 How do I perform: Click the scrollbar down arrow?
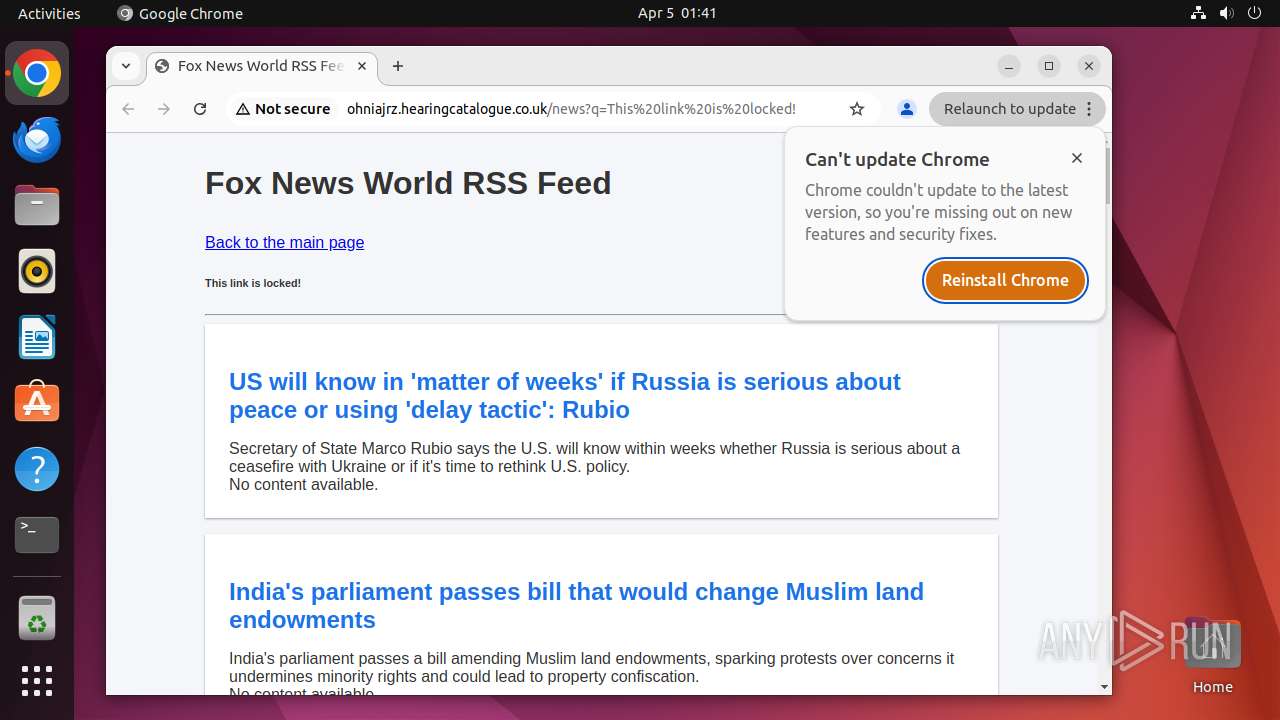coord(1105,687)
